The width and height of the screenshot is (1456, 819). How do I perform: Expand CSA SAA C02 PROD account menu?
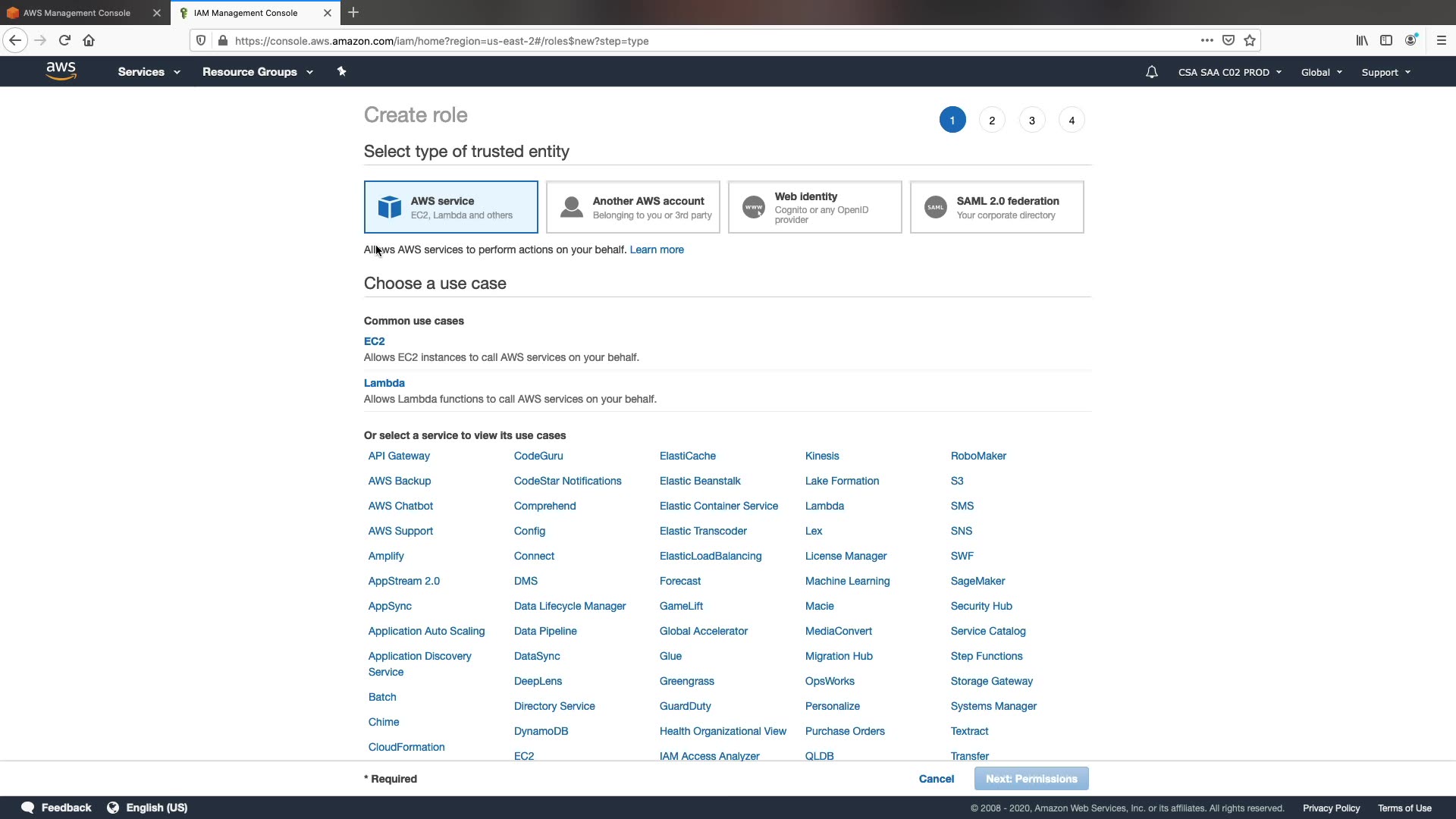(x=1229, y=72)
